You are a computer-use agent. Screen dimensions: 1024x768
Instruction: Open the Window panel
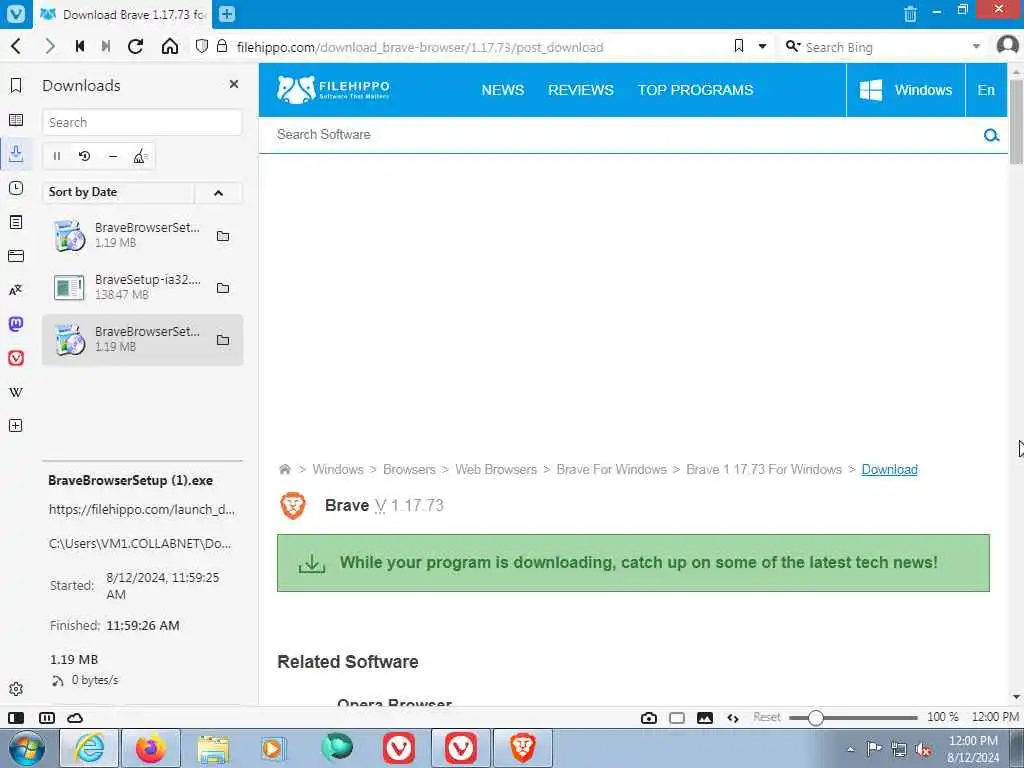[16, 256]
